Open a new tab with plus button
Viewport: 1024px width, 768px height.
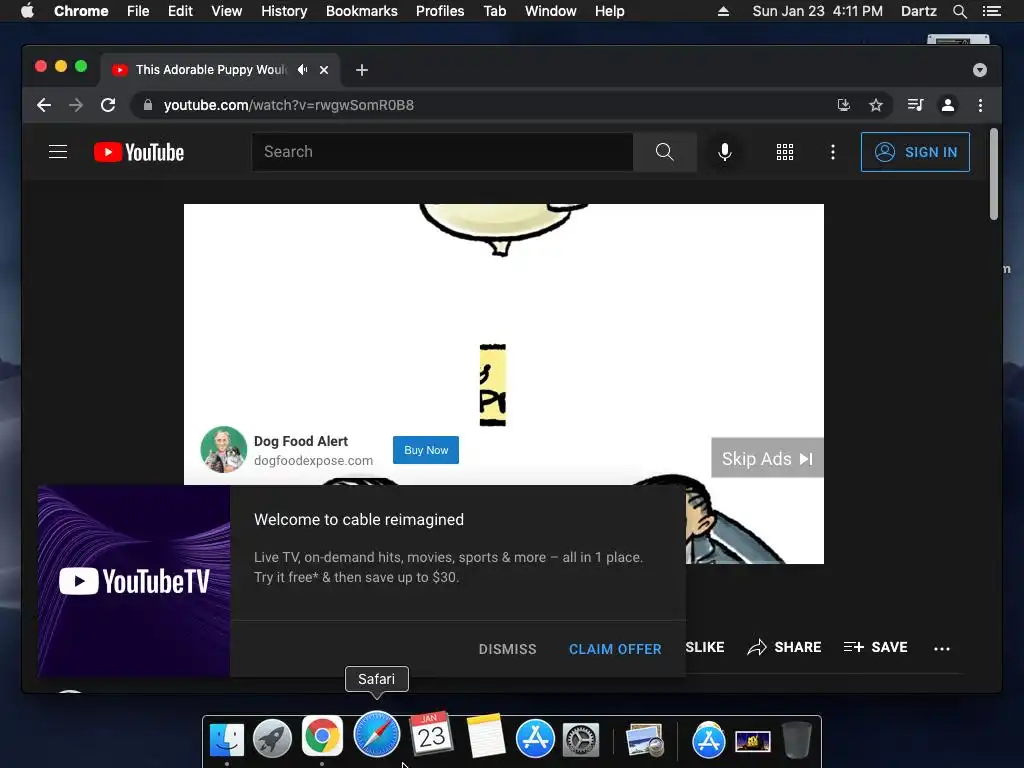click(362, 70)
